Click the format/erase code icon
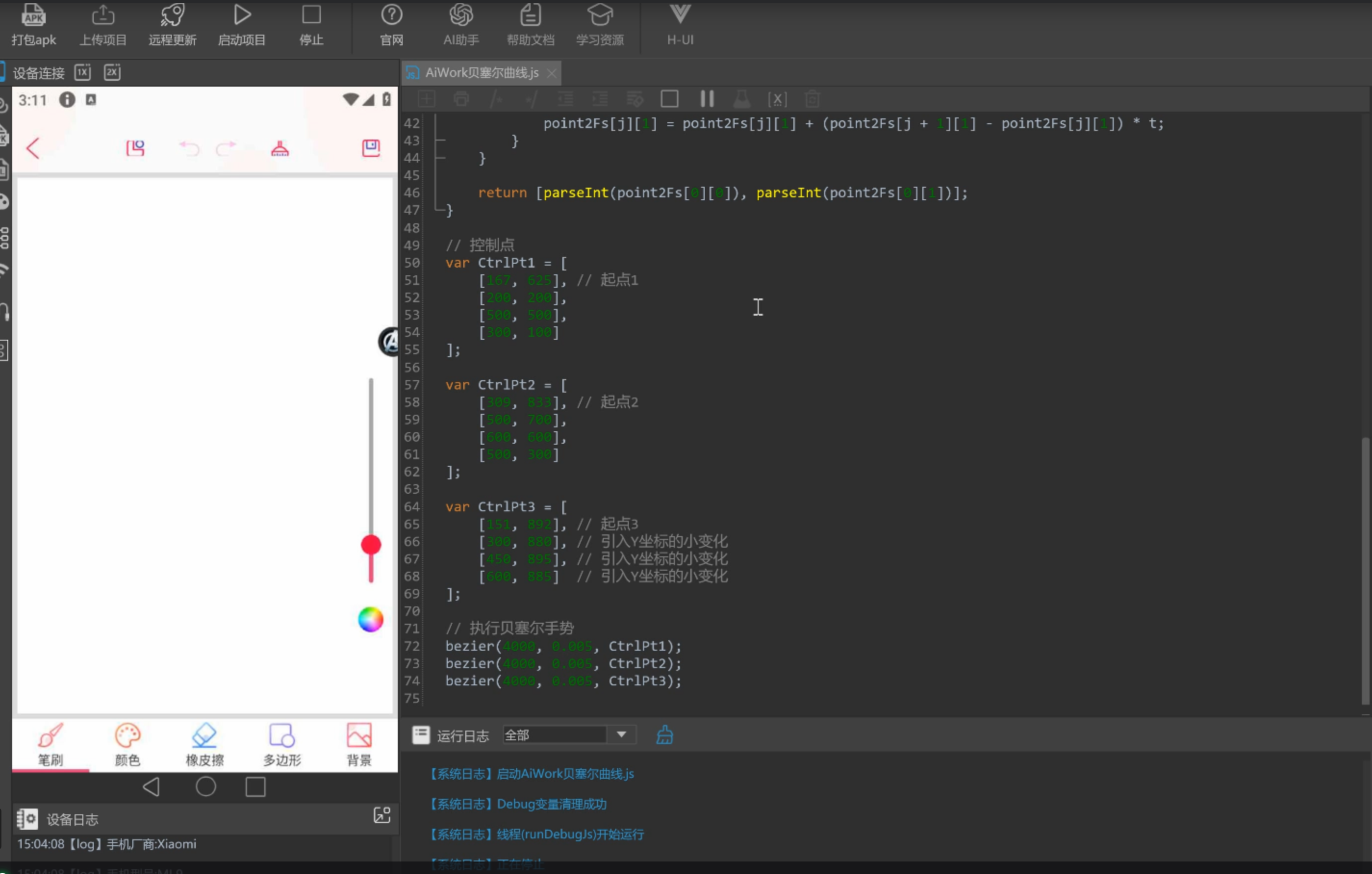The width and height of the screenshot is (1372, 874). [x=635, y=99]
